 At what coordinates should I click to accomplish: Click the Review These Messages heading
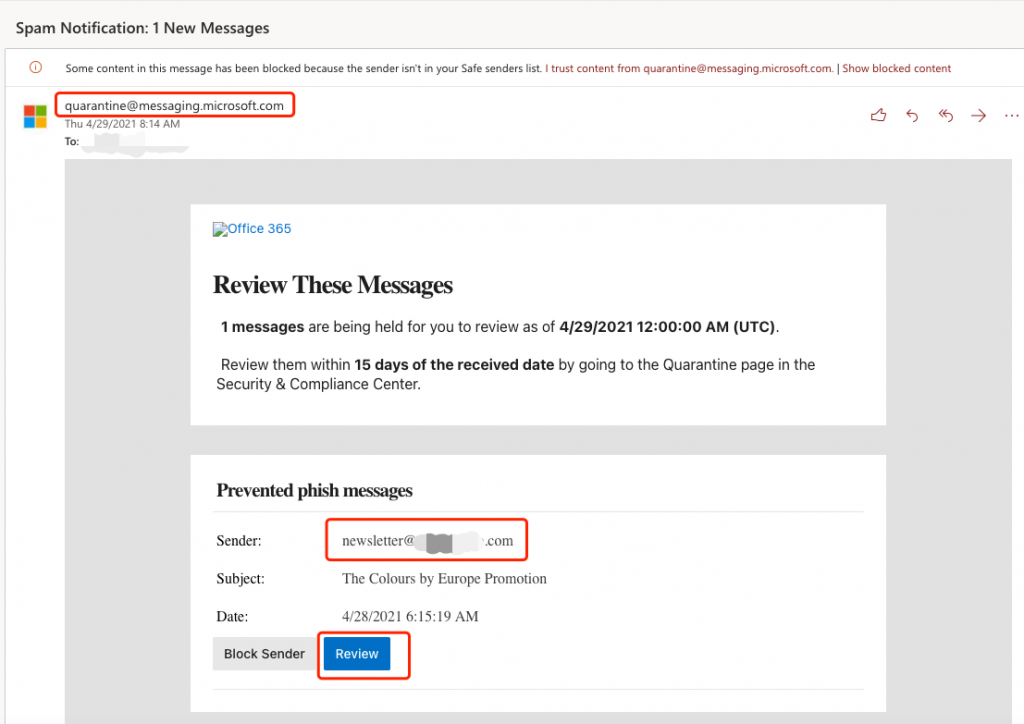(x=332, y=285)
